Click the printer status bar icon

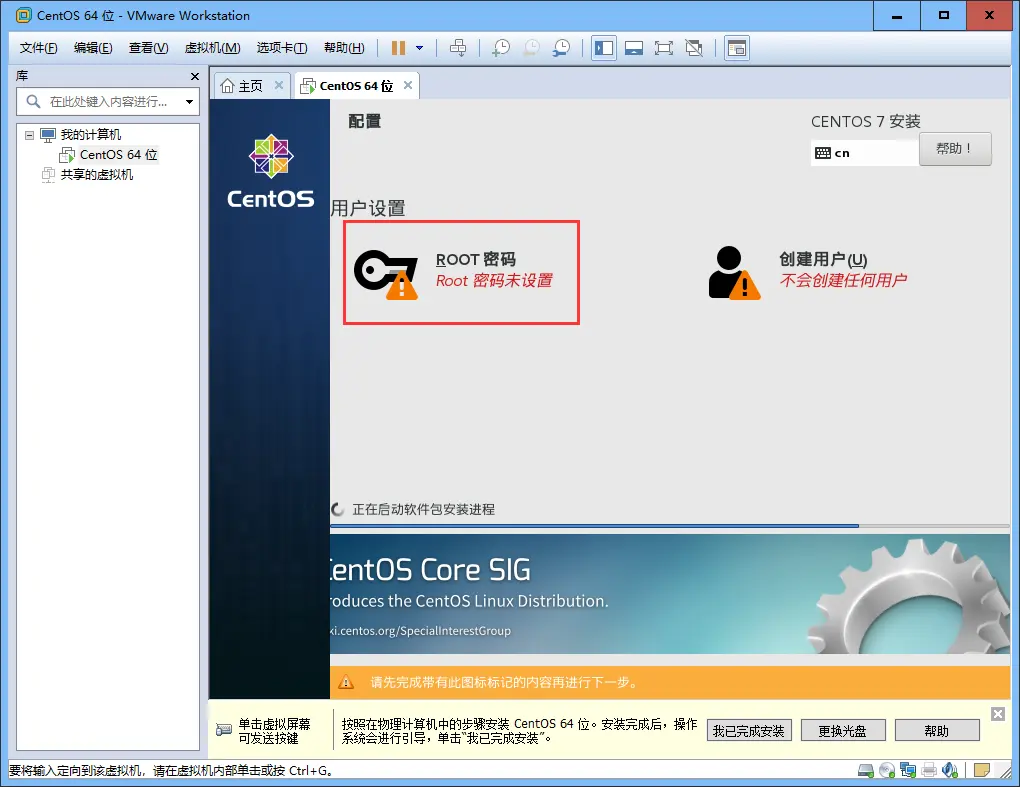click(929, 771)
